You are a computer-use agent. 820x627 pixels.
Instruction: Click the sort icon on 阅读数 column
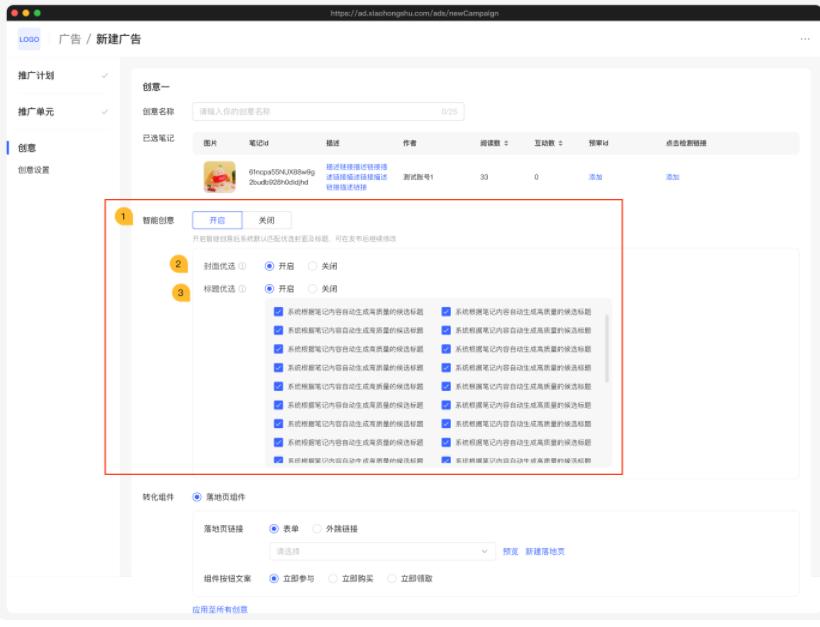pyautogui.click(x=505, y=143)
